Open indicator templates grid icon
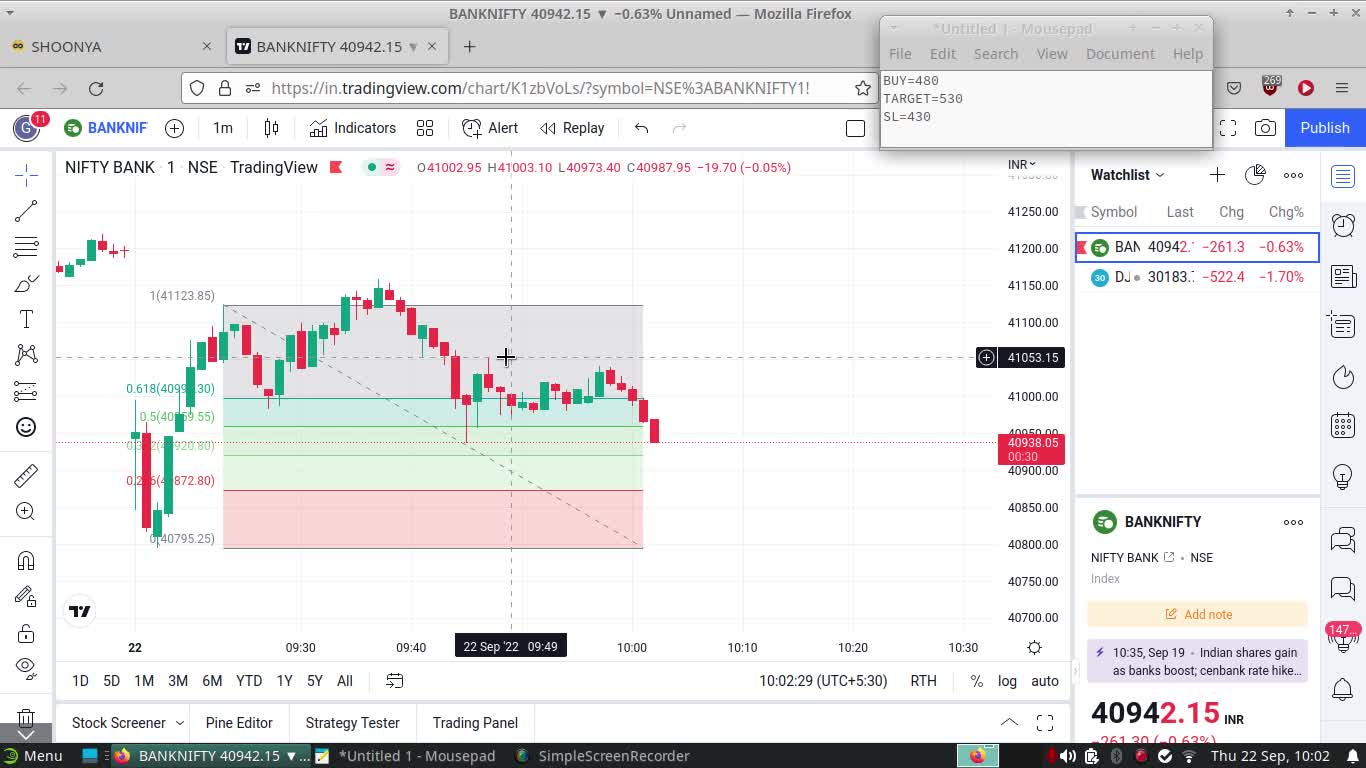The image size is (1366, 768). click(x=425, y=128)
